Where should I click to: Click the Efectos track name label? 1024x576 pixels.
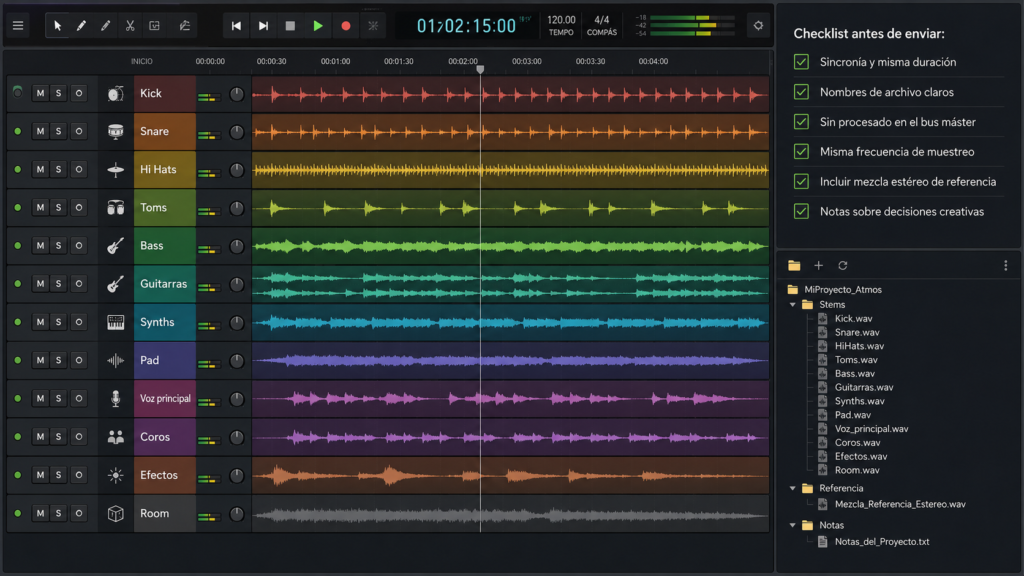point(159,475)
